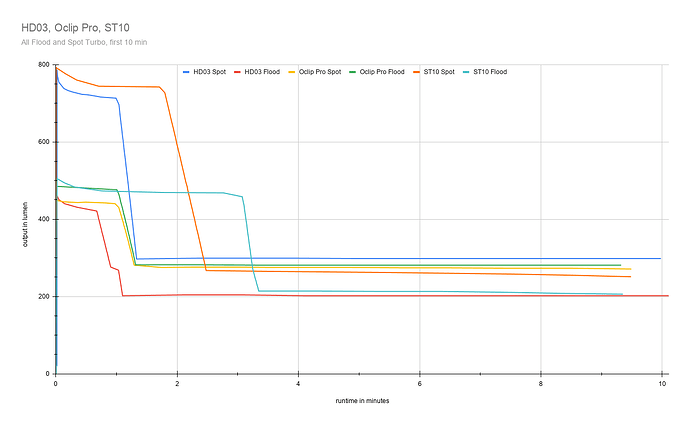Select the chart title "HD03, Oclip Pro, ST10"

tap(76, 25)
